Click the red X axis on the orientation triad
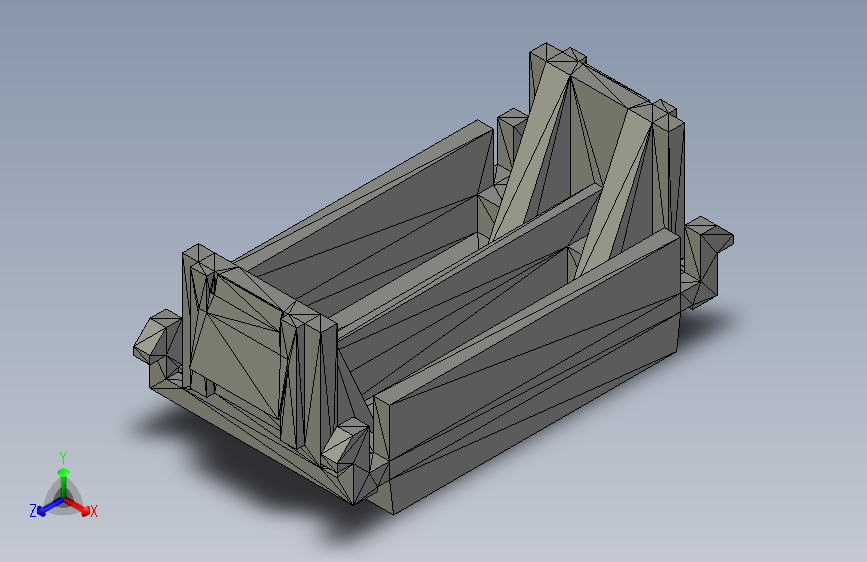 pos(77,506)
